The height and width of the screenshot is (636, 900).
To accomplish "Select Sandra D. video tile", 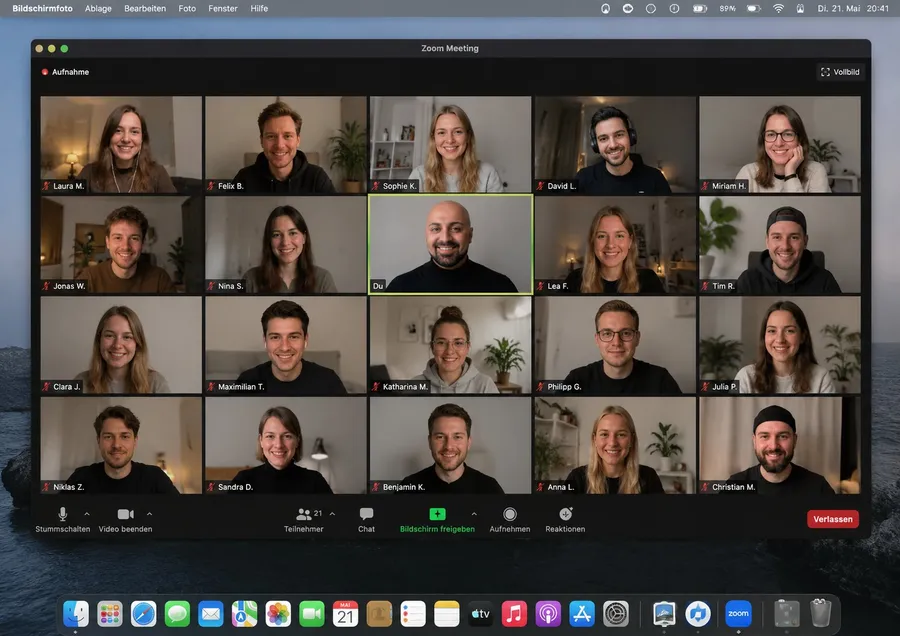I will (286, 445).
